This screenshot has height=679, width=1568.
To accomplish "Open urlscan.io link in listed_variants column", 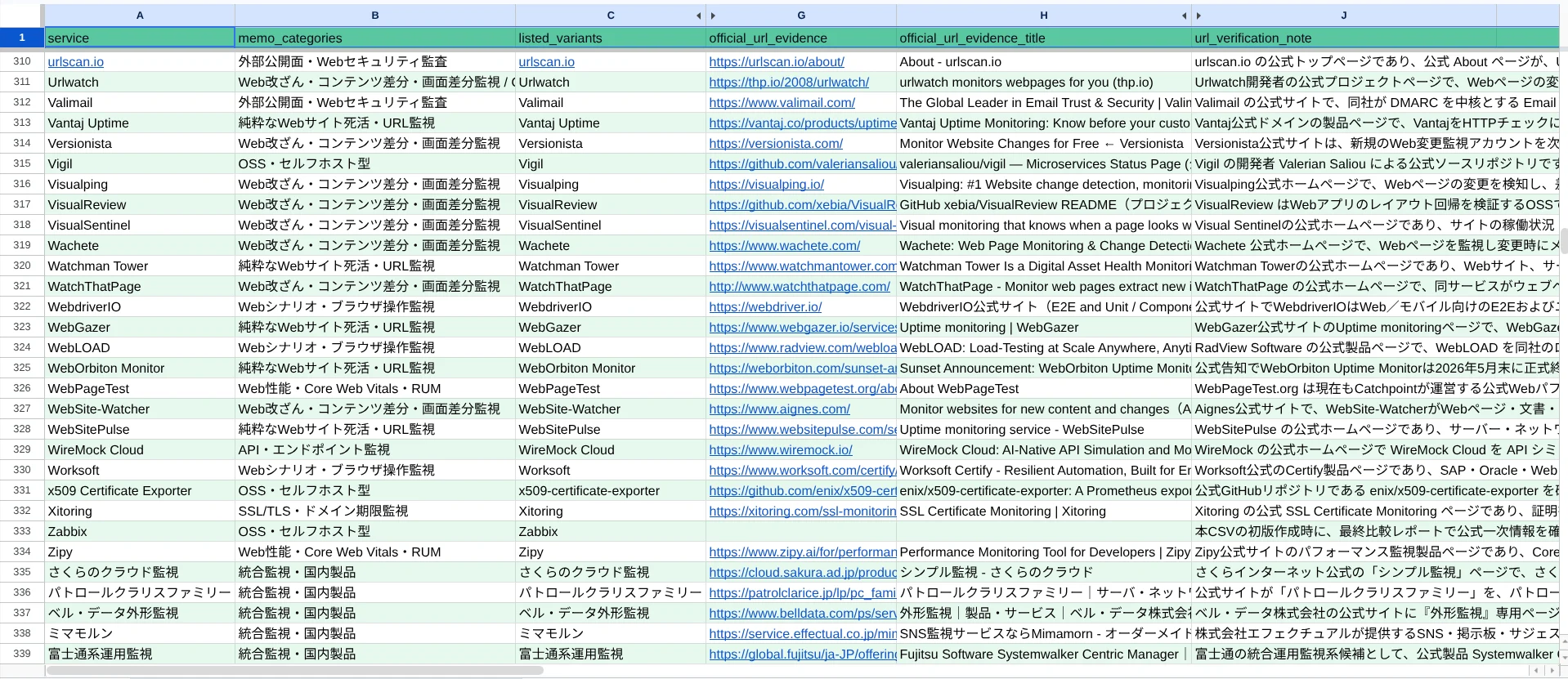I will tap(546, 61).
